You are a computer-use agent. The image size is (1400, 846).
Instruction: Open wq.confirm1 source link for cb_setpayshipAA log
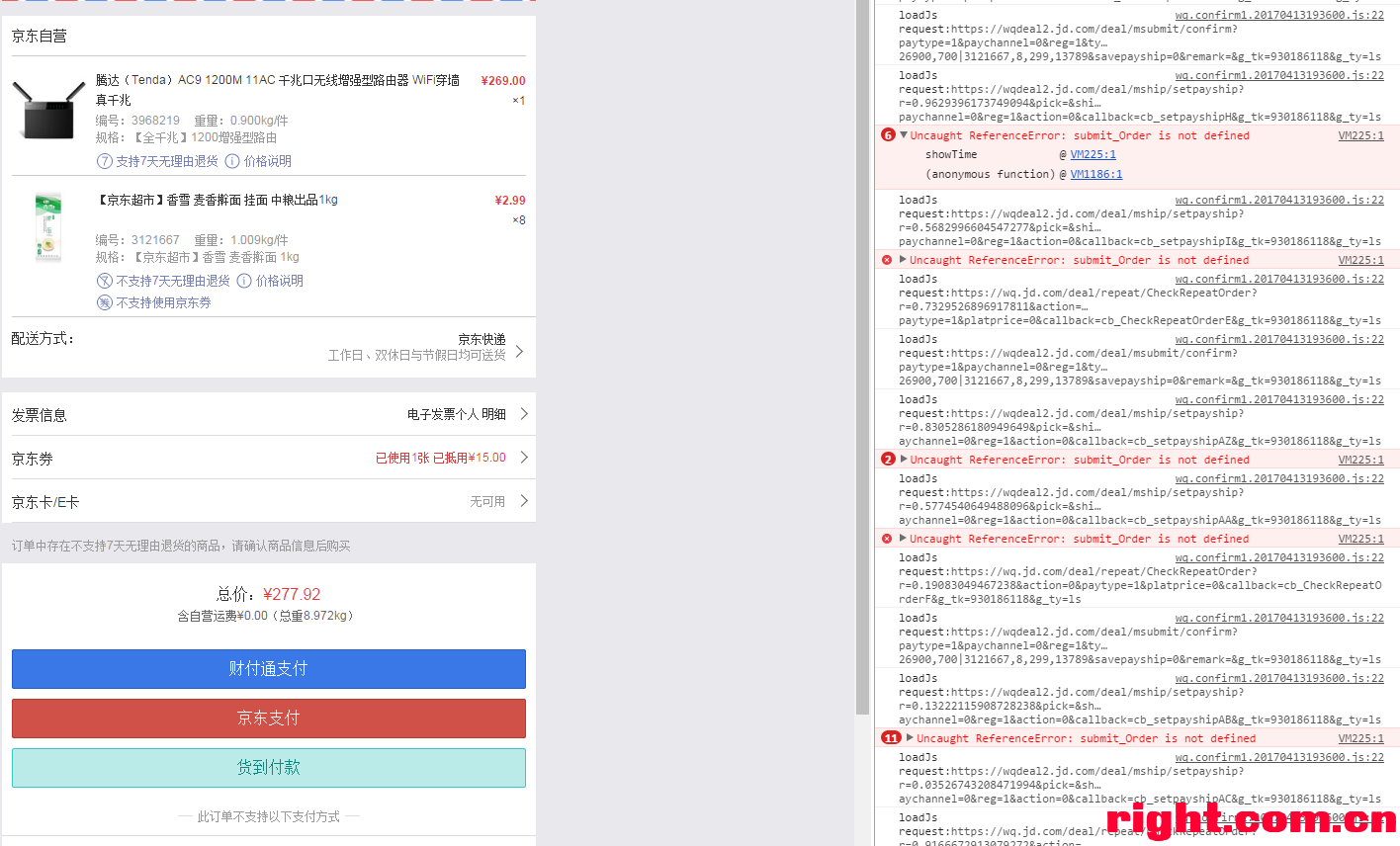pyautogui.click(x=1279, y=478)
